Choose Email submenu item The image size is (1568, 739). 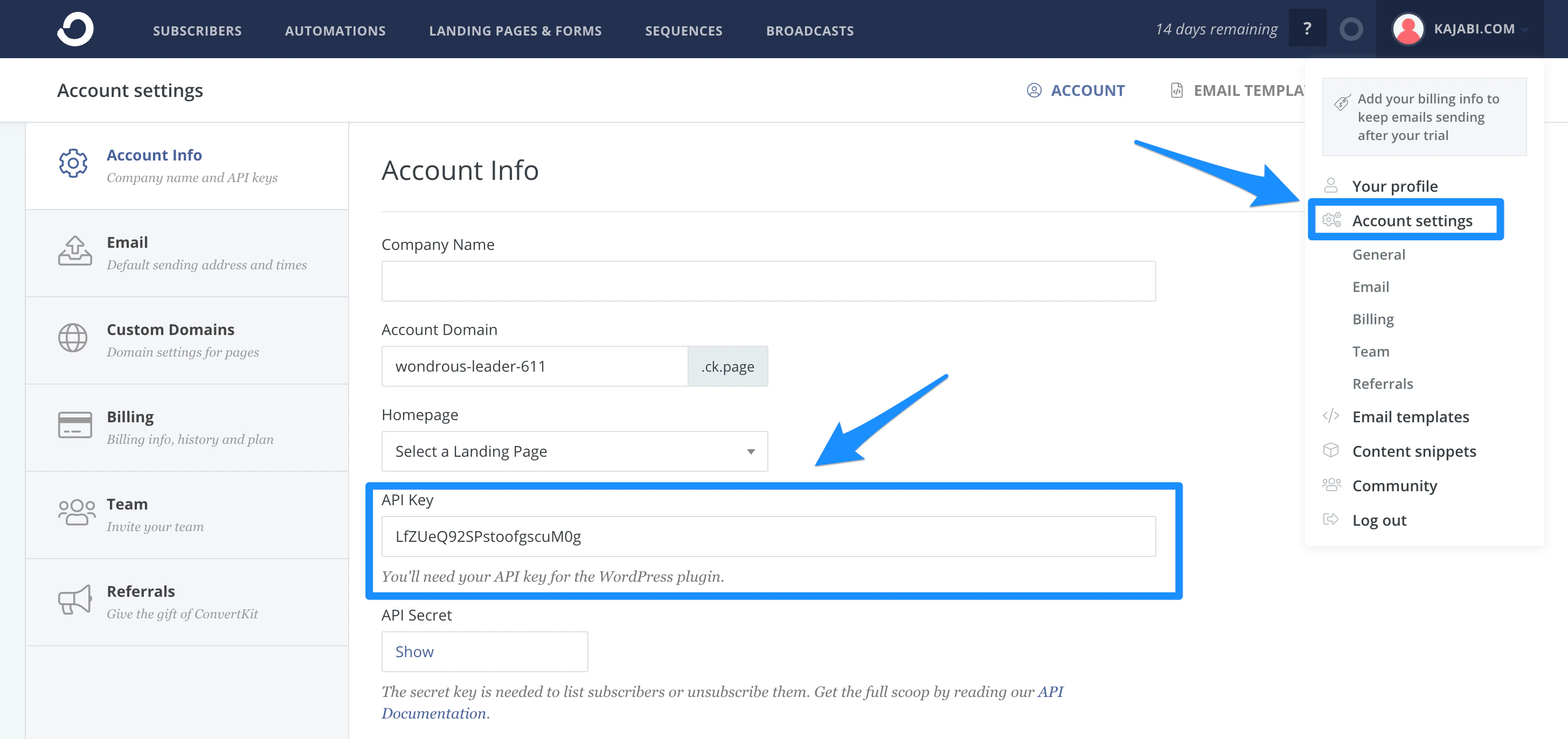pyautogui.click(x=1370, y=287)
